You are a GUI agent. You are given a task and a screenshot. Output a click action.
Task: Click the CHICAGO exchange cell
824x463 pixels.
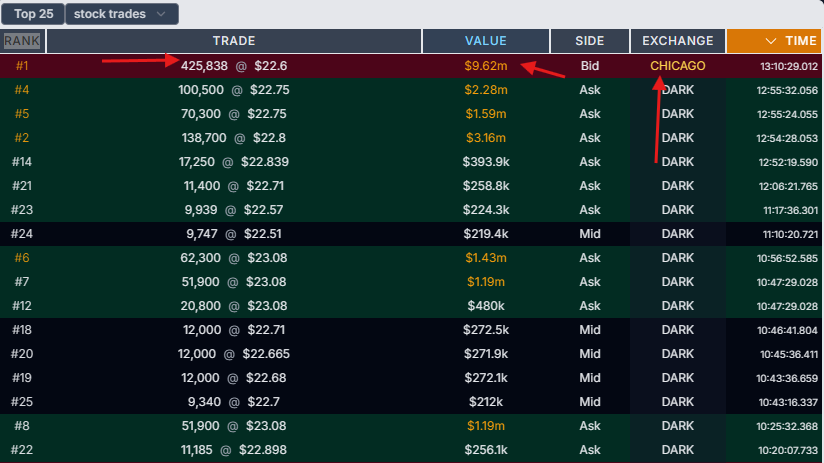tap(678, 66)
